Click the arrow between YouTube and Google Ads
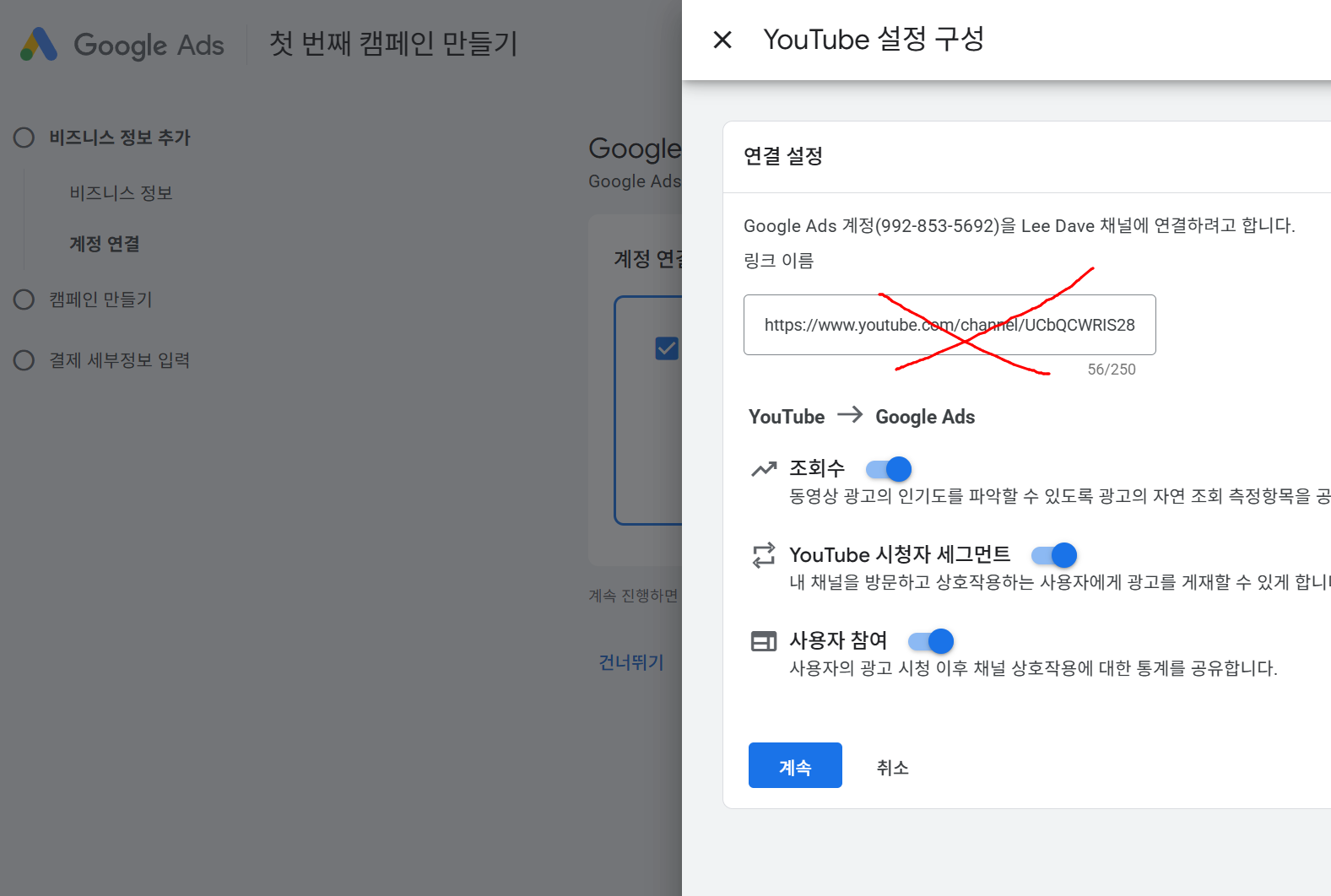The image size is (1331, 896). [850, 414]
